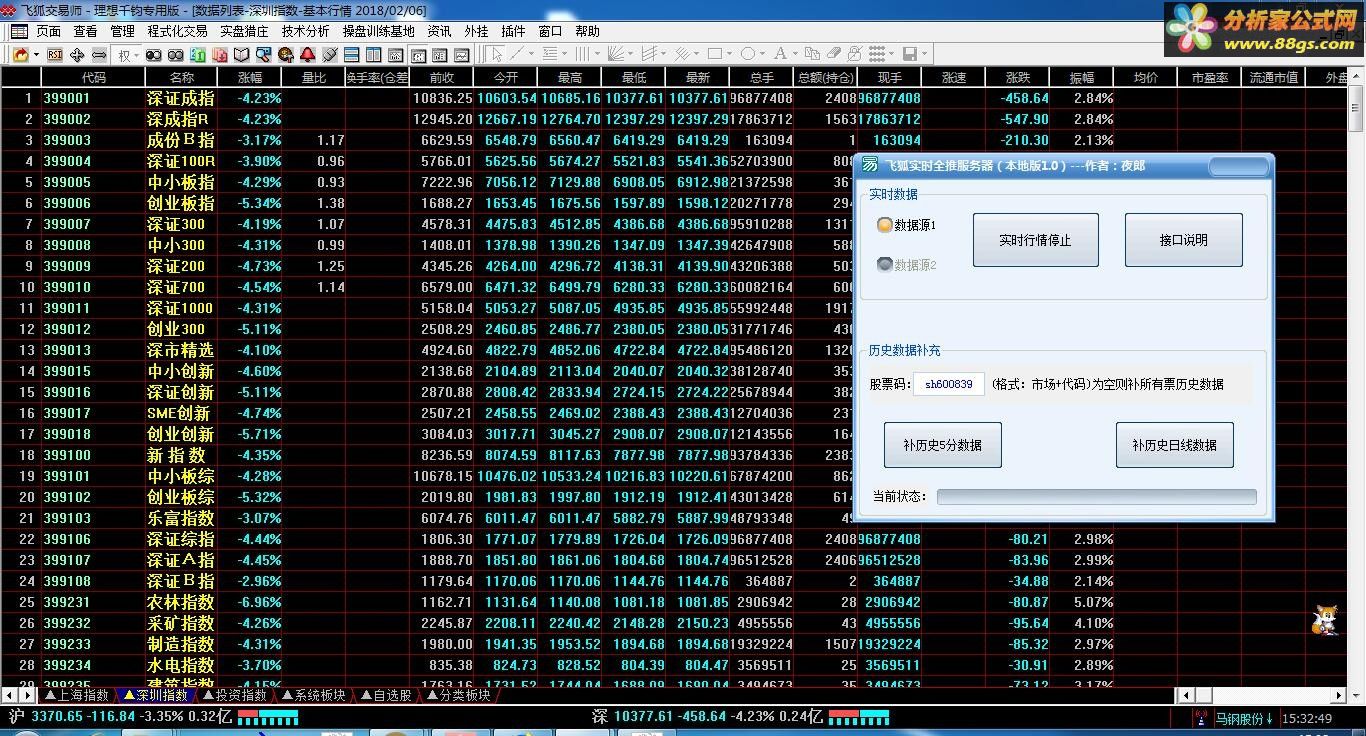Click the tab strip left scroll arrow

click(8, 695)
